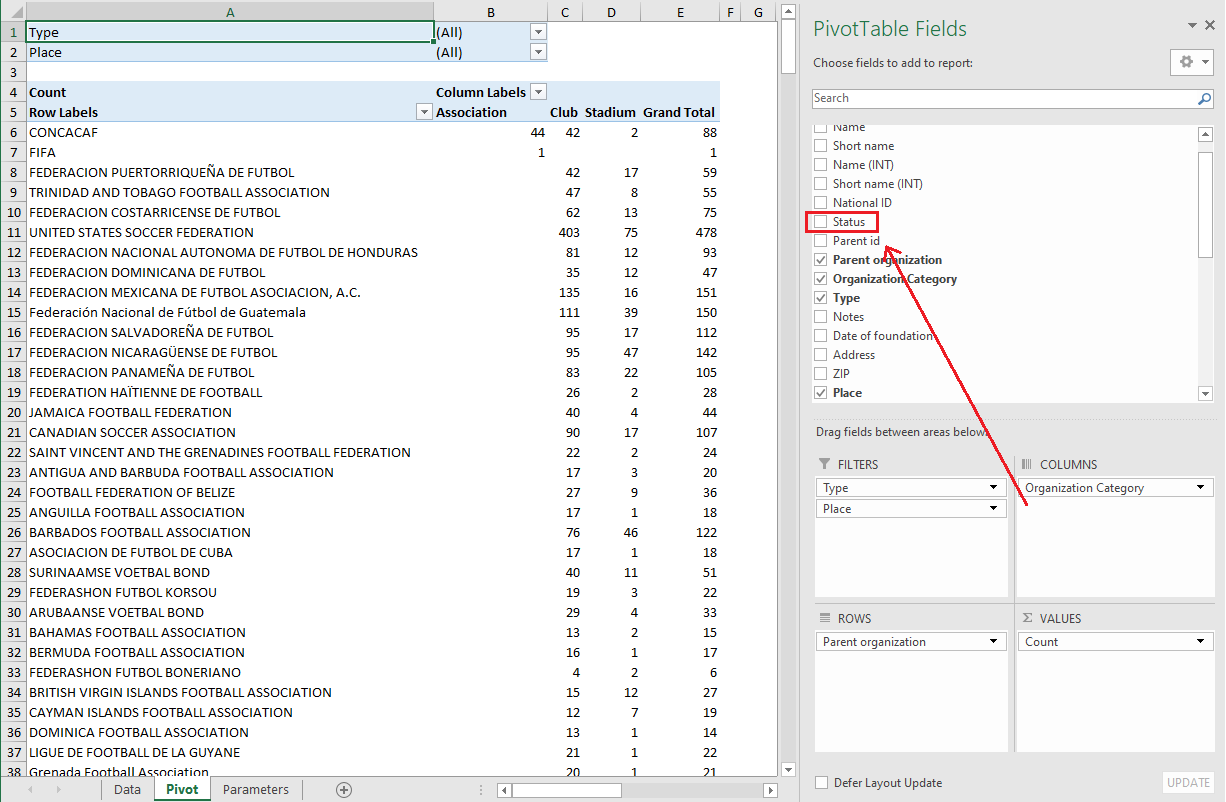Image resolution: width=1226 pixels, height=802 pixels.
Task: Switch to the Data sheet tab
Action: [127, 790]
